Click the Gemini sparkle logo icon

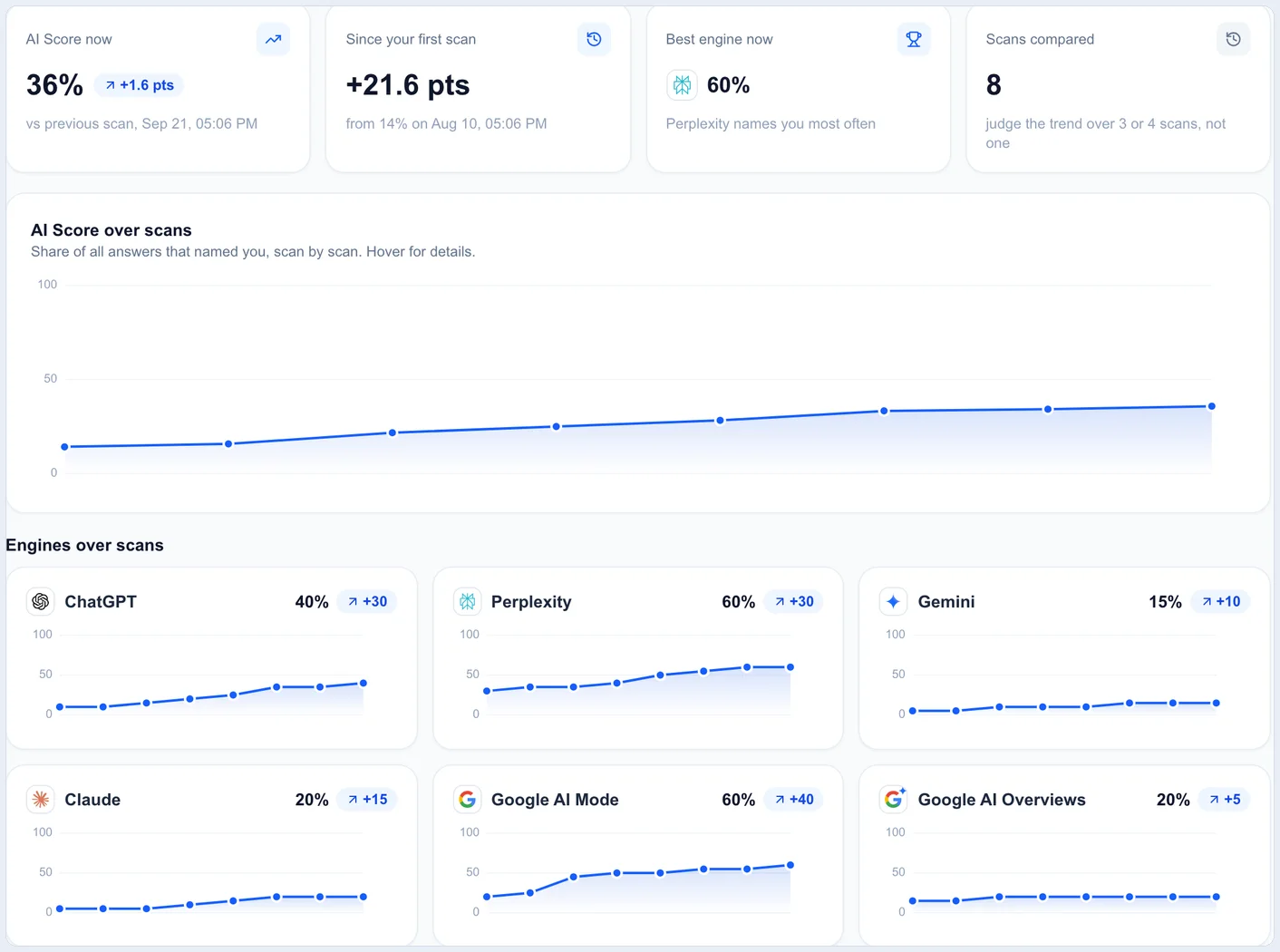coord(893,601)
